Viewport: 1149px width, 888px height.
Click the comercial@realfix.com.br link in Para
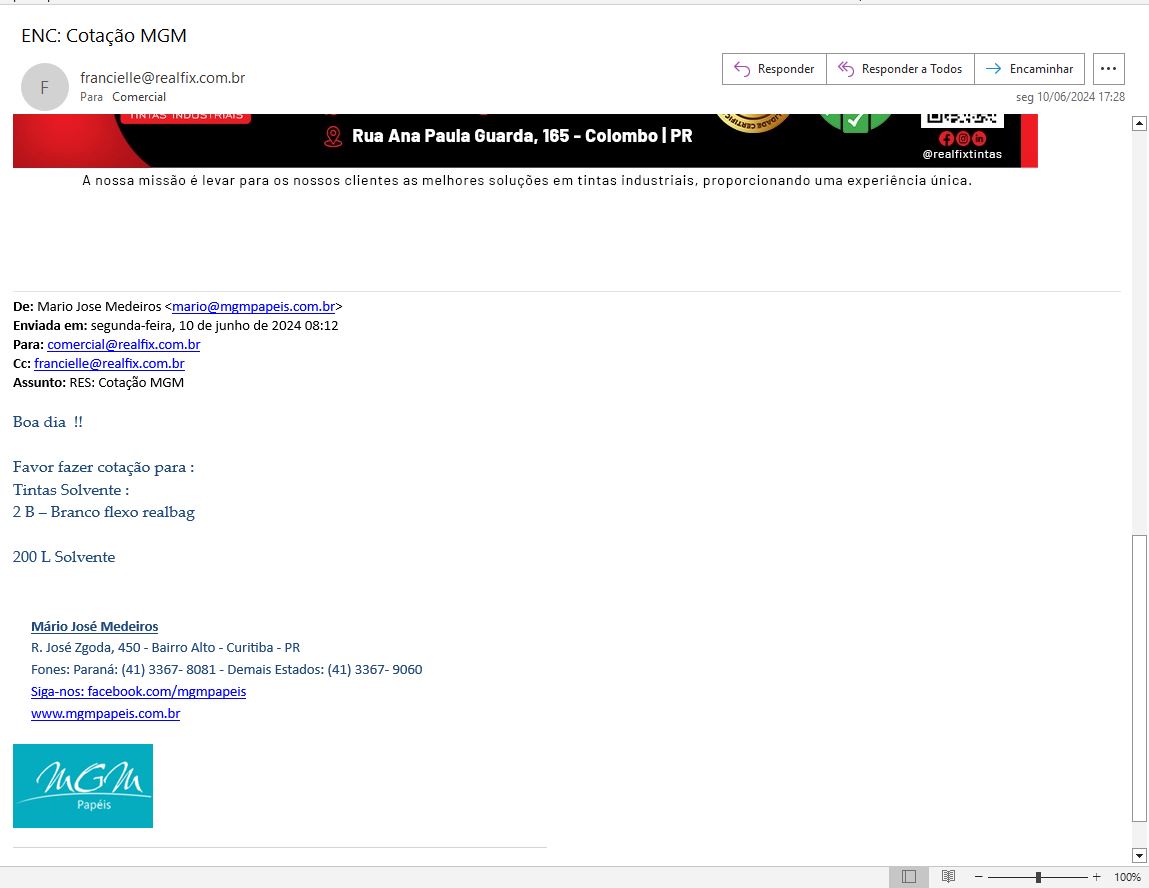(123, 345)
